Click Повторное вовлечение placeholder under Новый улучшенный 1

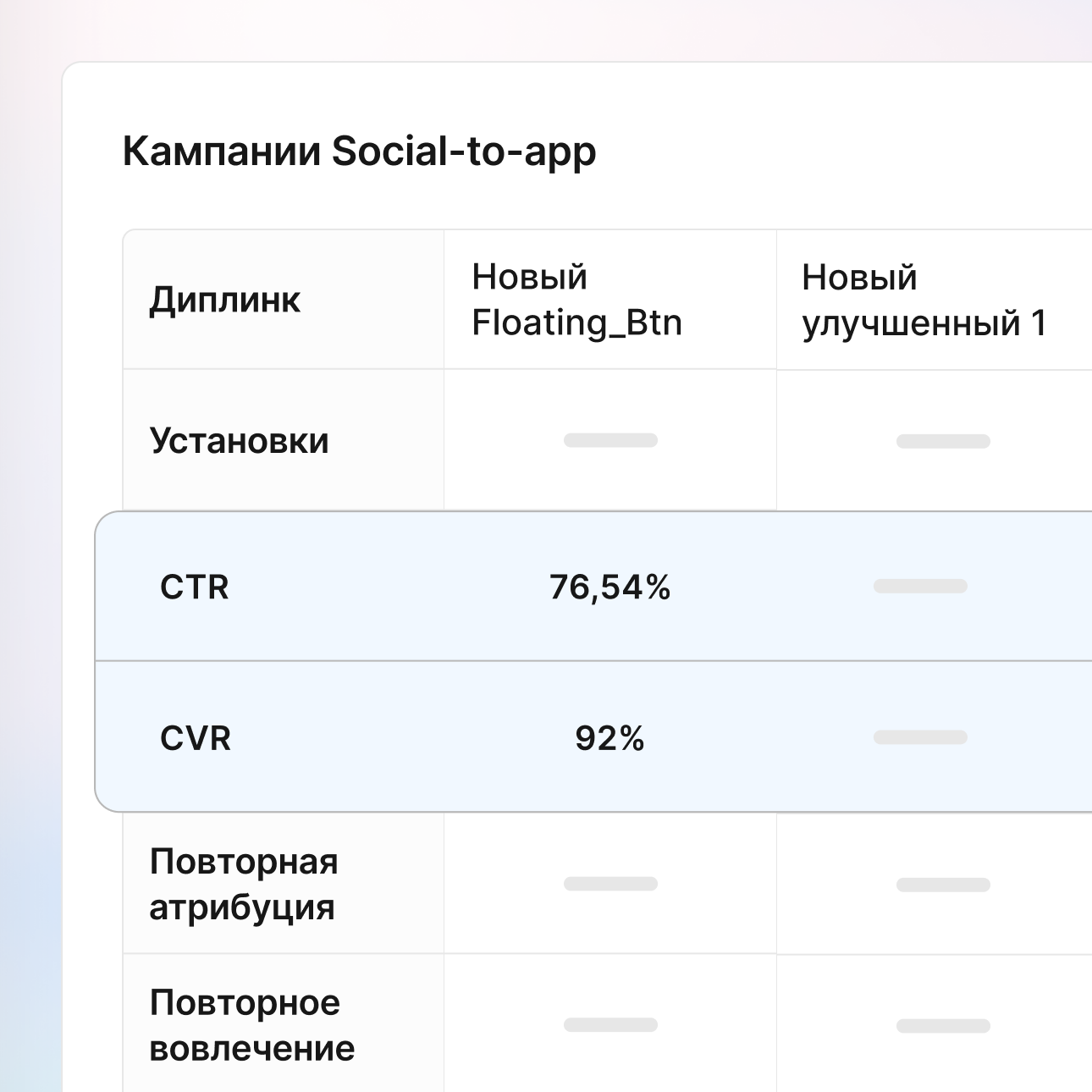click(943, 1026)
